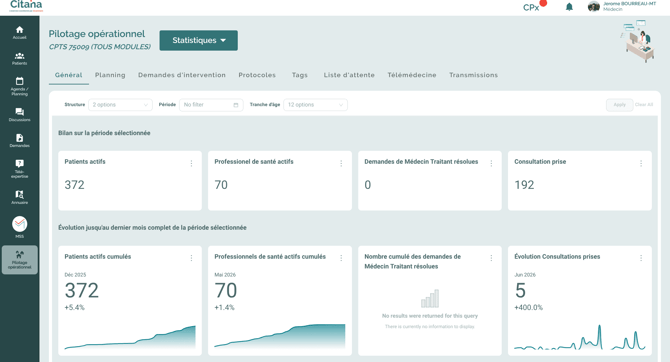Open the Période date filter field

211,105
